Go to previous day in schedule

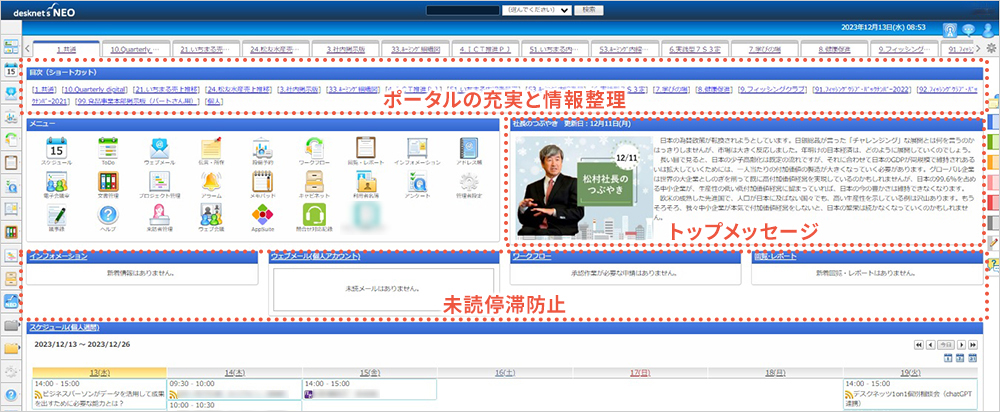tap(930, 344)
